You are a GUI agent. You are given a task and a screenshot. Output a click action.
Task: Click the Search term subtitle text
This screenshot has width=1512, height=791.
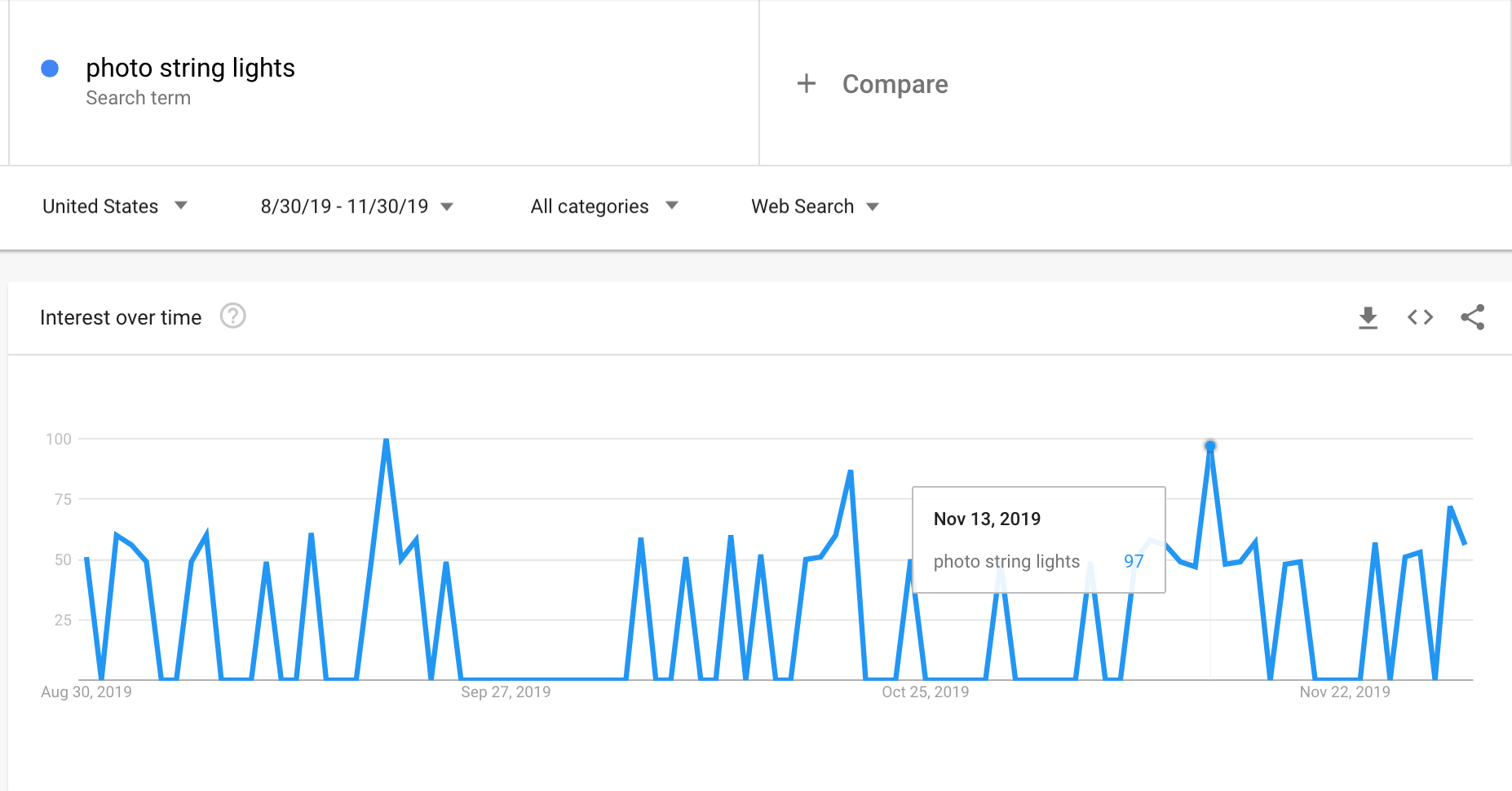pos(138,98)
